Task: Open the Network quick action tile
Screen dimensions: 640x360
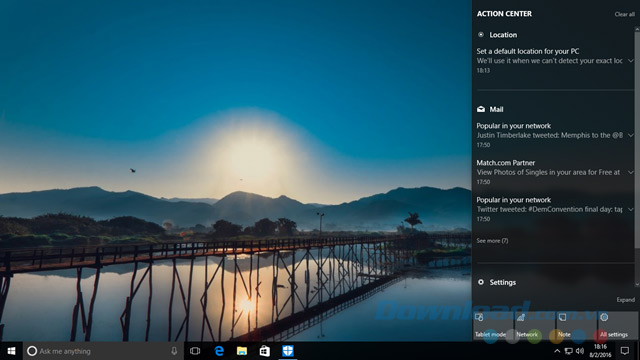Action: [x=535, y=326]
